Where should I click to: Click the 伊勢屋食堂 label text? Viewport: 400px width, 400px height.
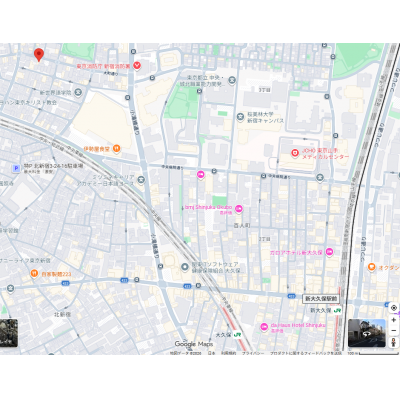click(x=97, y=149)
